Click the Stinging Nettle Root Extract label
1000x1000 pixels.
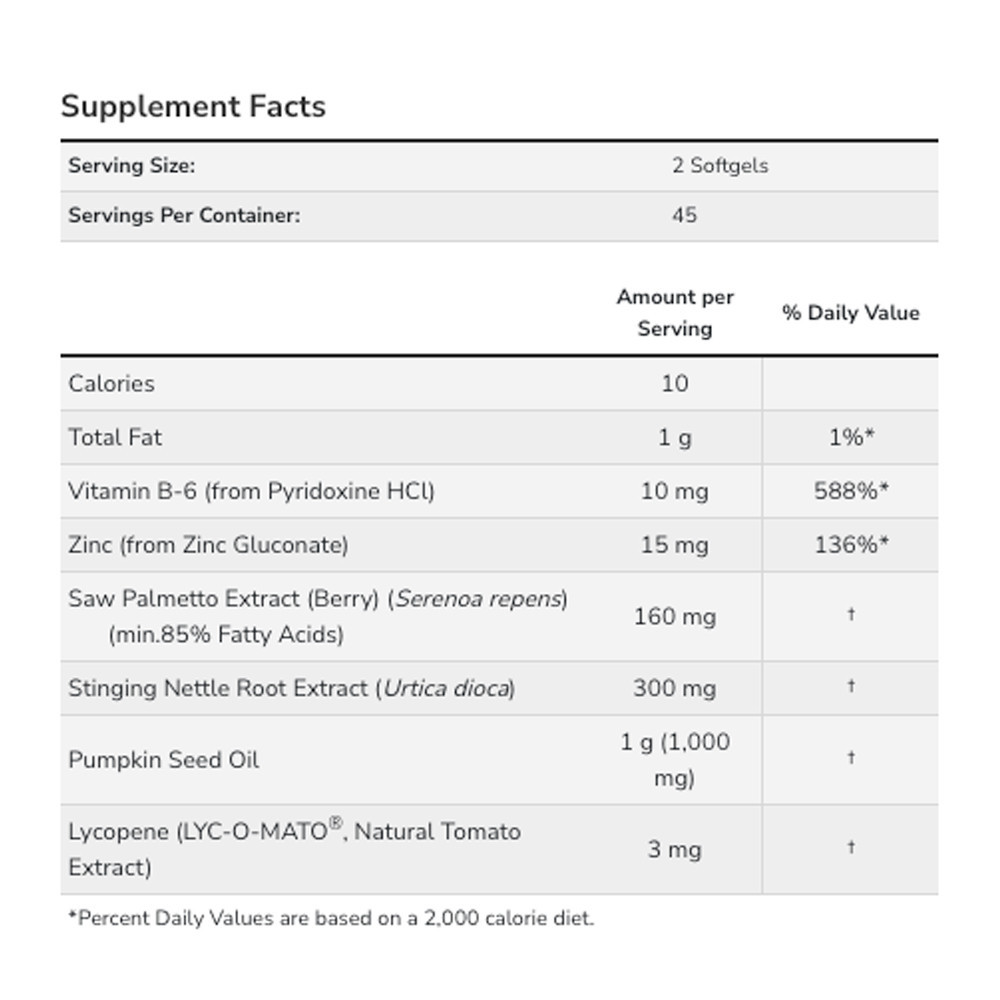pyautogui.click(x=291, y=688)
